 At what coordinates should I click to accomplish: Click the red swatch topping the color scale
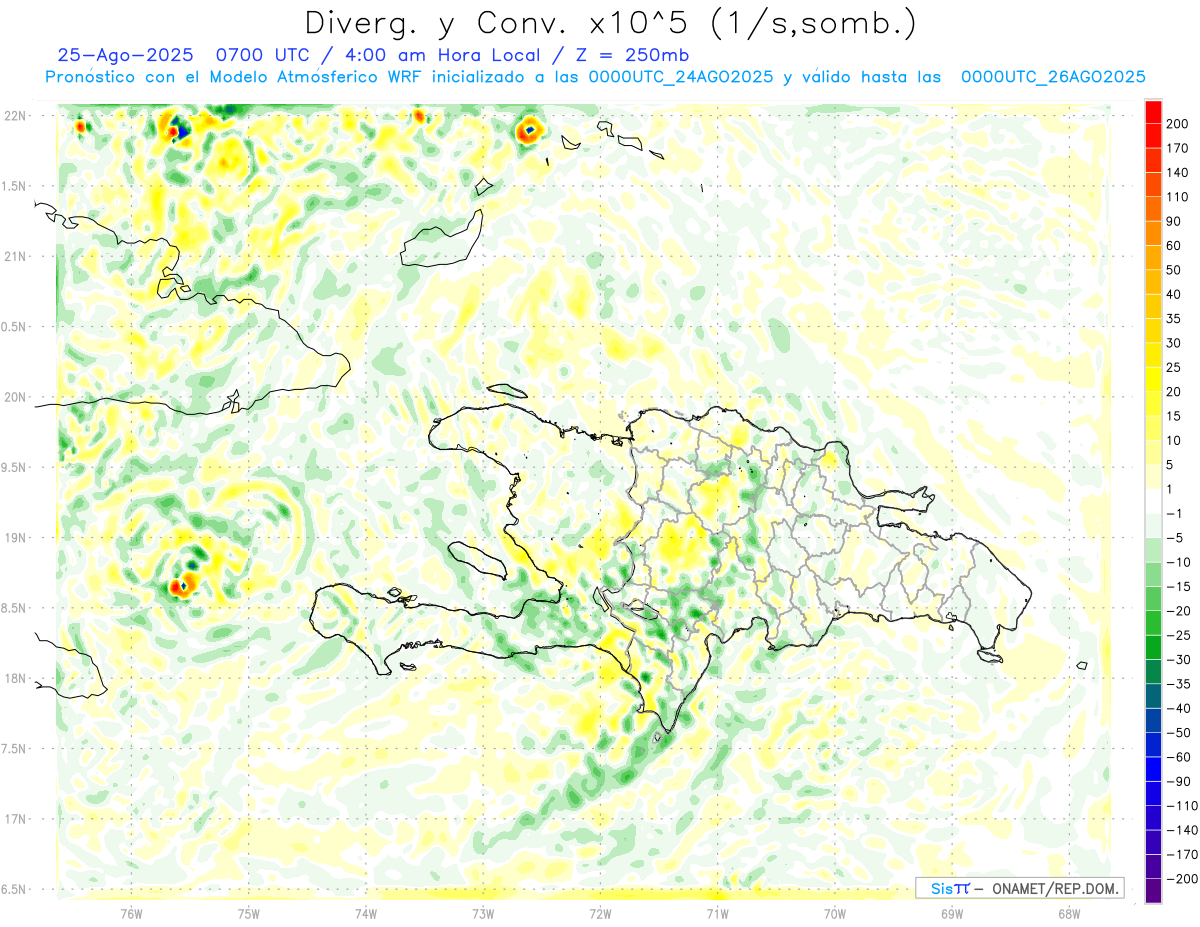pyautogui.click(x=1153, y=112)
